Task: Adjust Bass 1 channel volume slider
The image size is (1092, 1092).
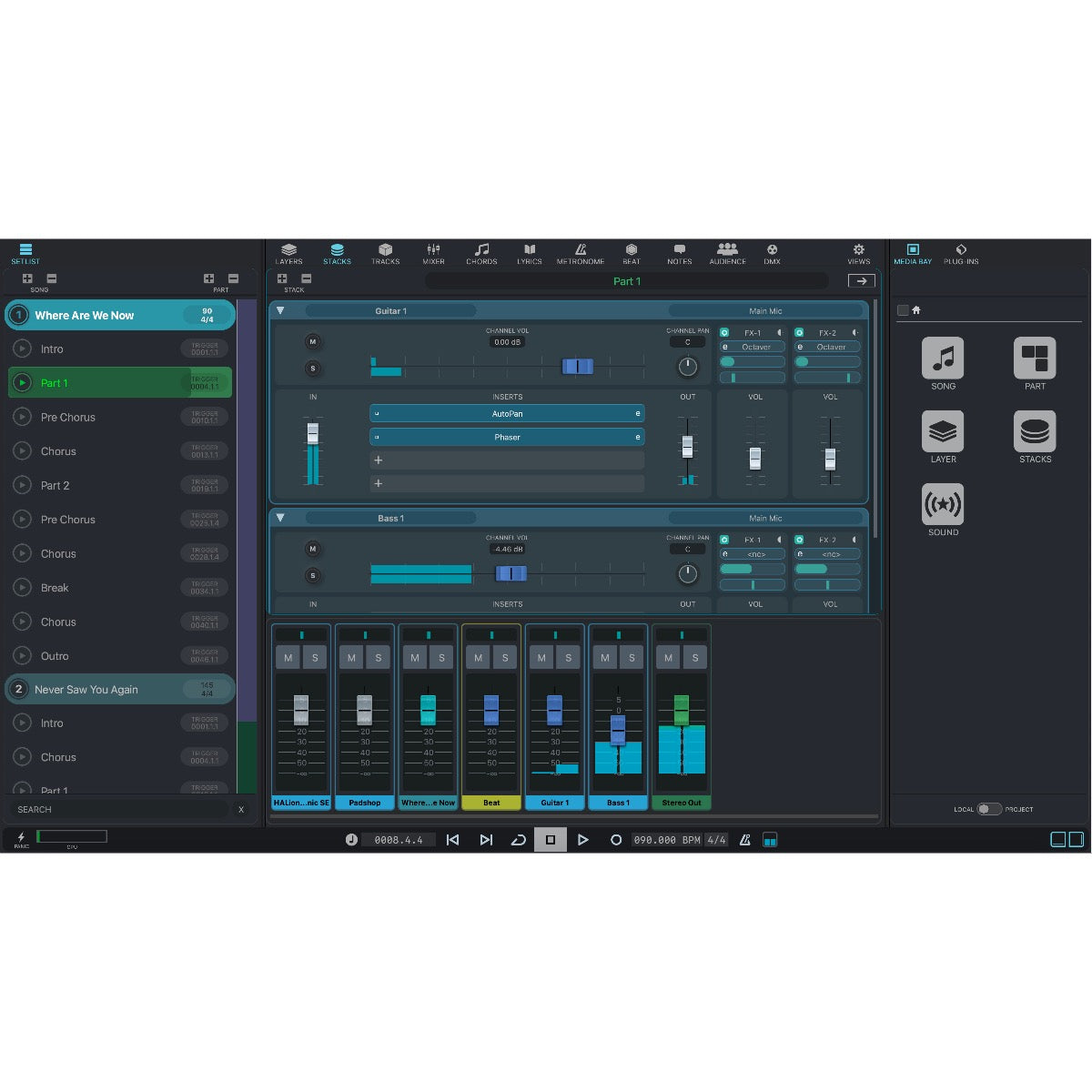Action: tap(511, 573)
